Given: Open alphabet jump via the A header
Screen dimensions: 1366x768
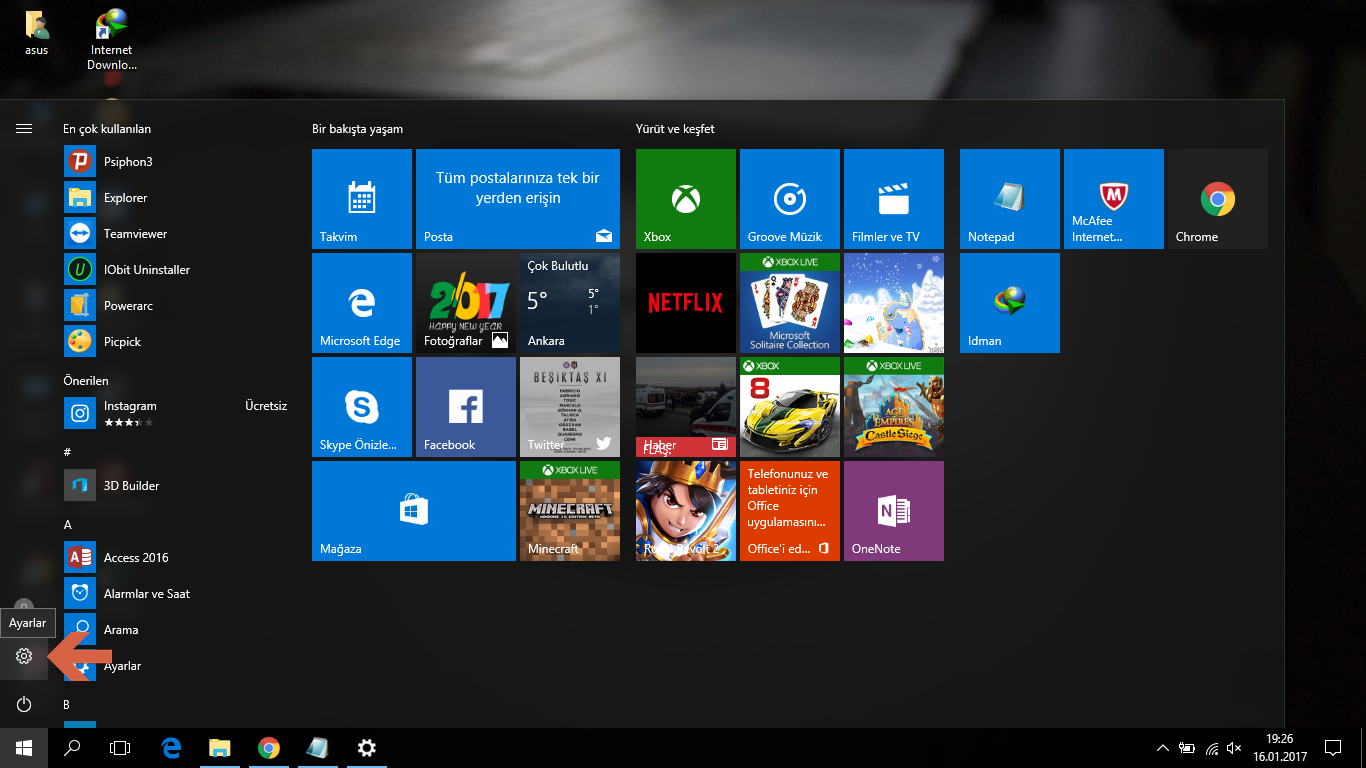Looking at the screenshot, I should [x=67, y=524].
